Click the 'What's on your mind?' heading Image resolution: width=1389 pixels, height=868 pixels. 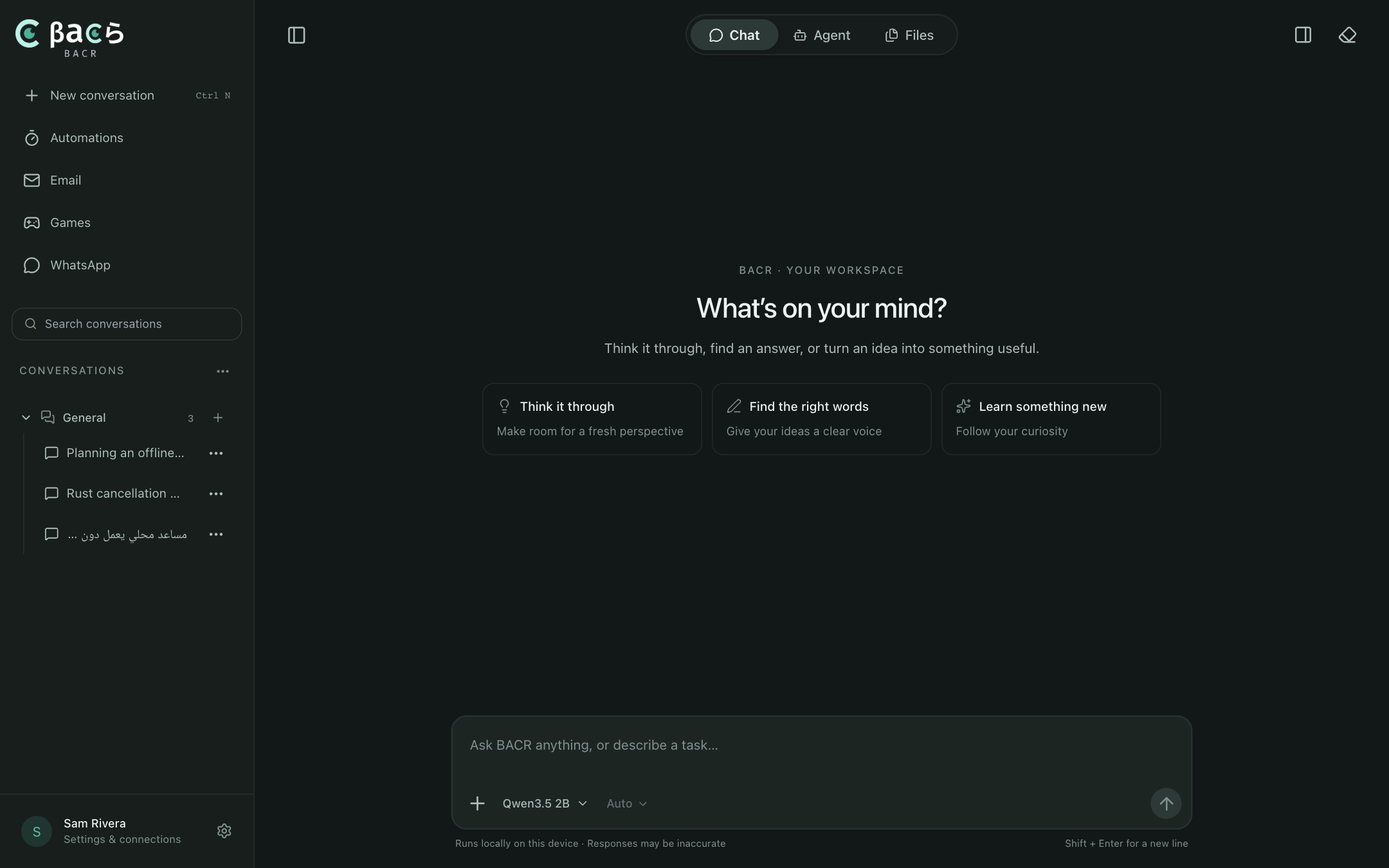pos(821,309)
